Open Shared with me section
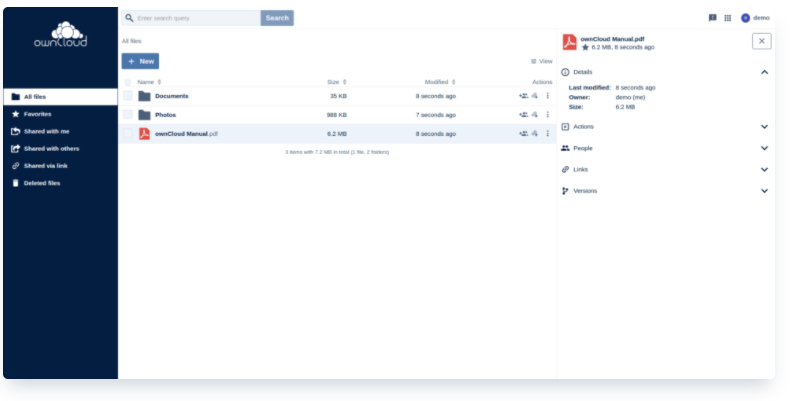Viewport: 793px width, 401px height. [x=61, y=131]
